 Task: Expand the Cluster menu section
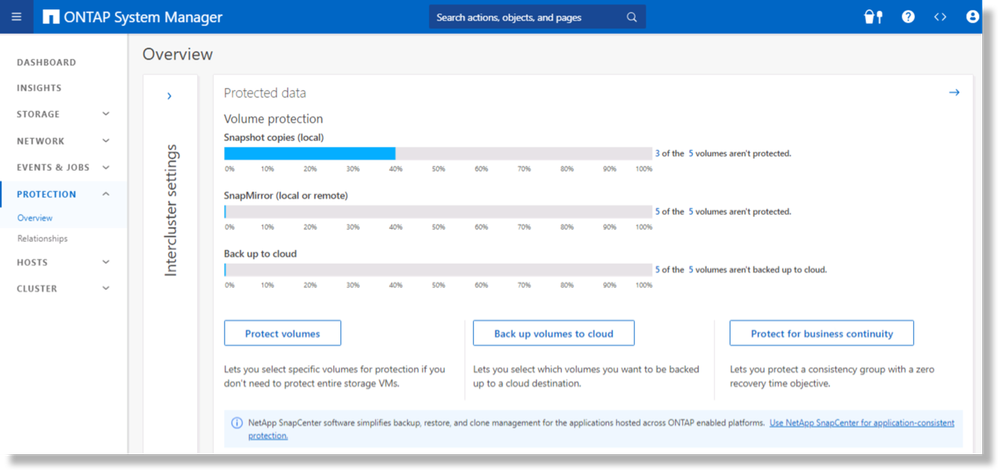click(x=106, y=289)
